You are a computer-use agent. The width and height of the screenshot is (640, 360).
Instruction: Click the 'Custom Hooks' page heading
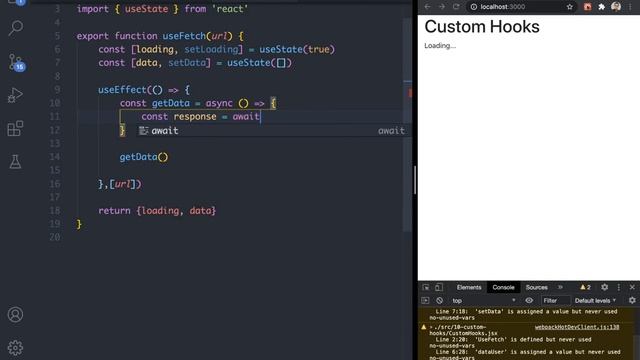pos(482,27)
